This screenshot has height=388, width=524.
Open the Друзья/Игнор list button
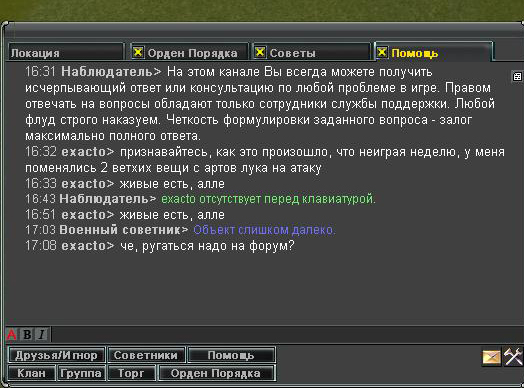(x=56, y=355)
